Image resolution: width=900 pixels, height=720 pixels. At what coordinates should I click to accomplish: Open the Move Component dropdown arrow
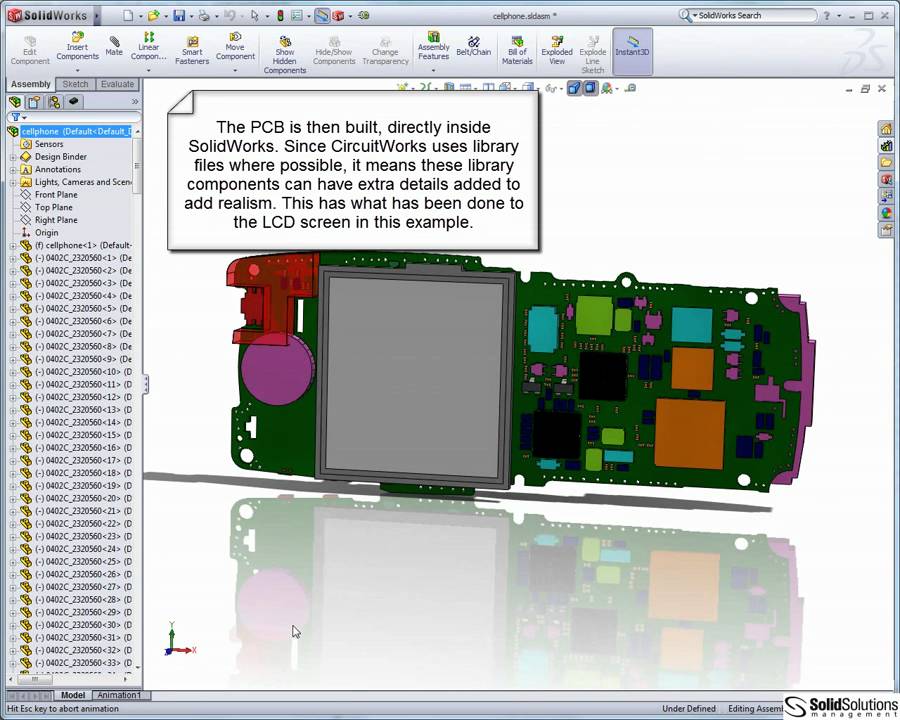tap(235, 70)
